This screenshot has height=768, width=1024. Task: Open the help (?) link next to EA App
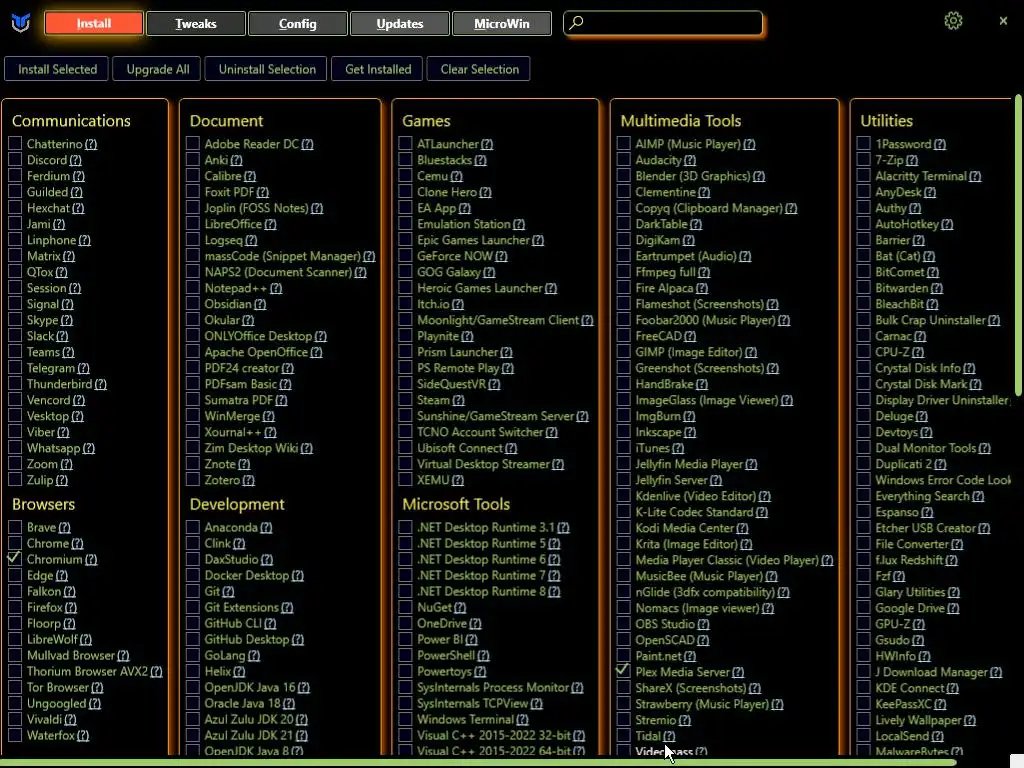coord(464,208)
